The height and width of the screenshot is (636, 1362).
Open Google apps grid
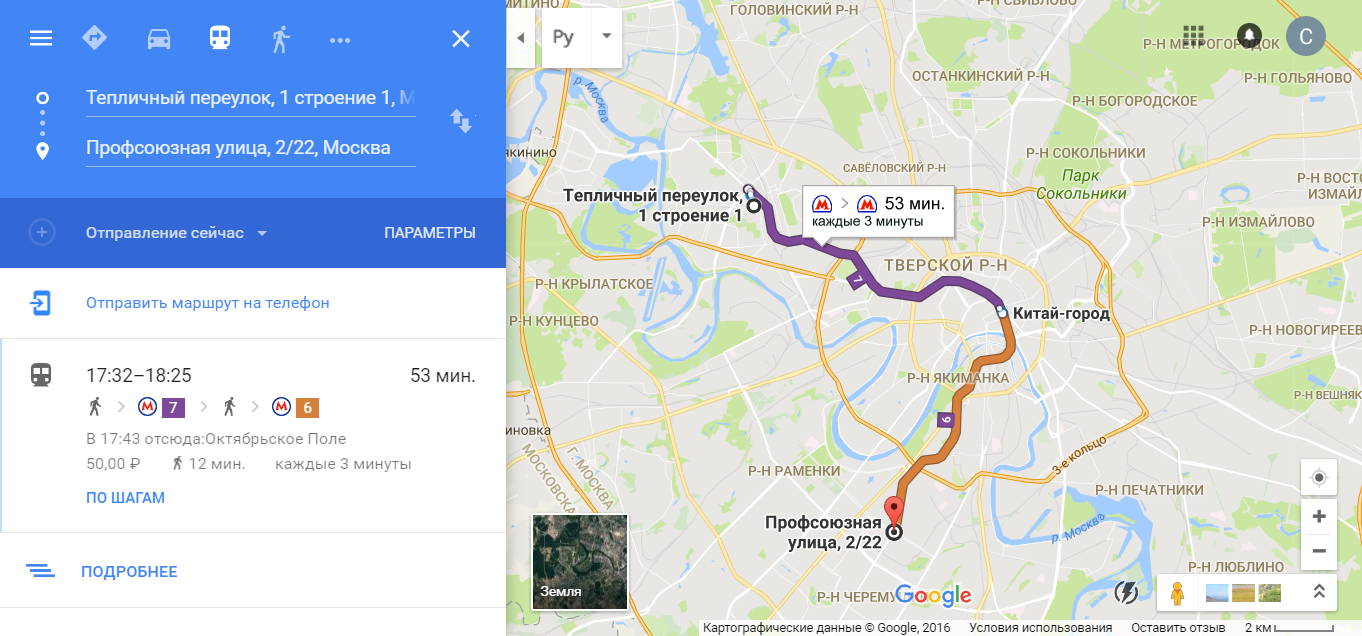click(1192, 36)
